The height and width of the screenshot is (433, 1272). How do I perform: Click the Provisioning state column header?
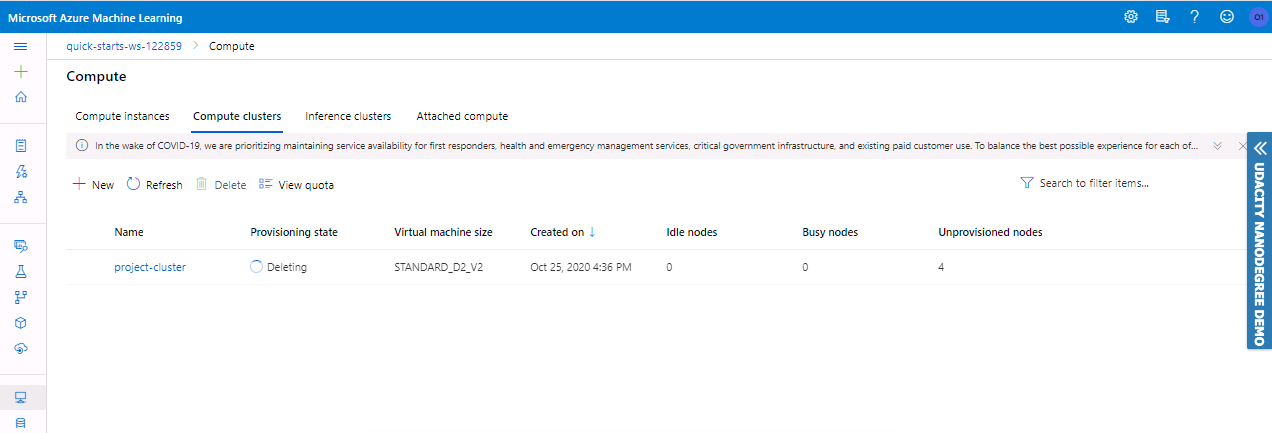[x=294, y=232]
